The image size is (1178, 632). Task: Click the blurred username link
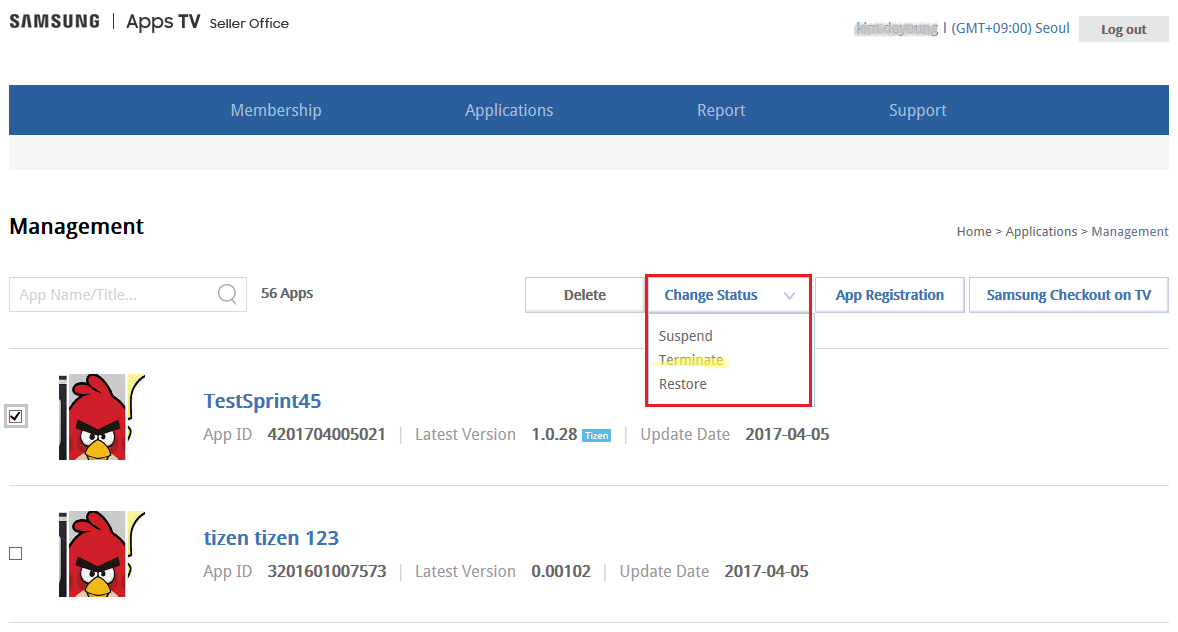click(x=897, y=29)
